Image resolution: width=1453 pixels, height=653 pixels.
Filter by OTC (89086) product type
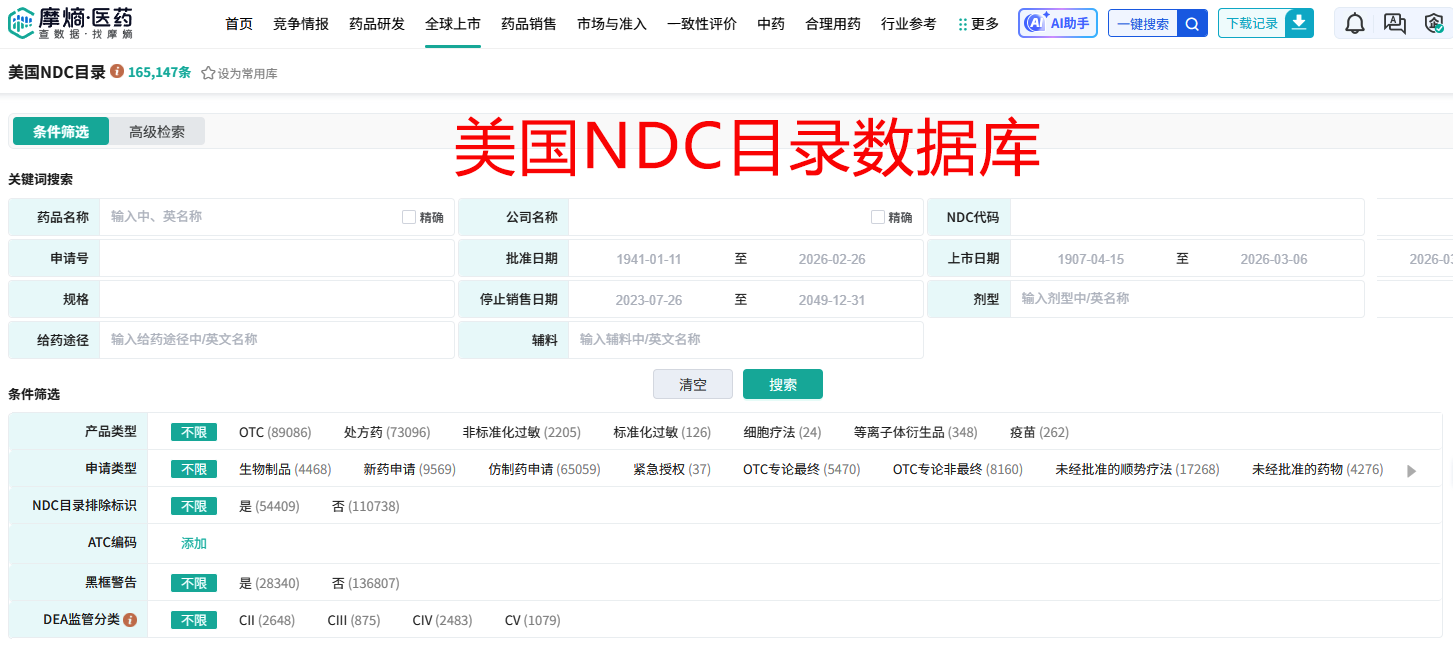(275, 433)
